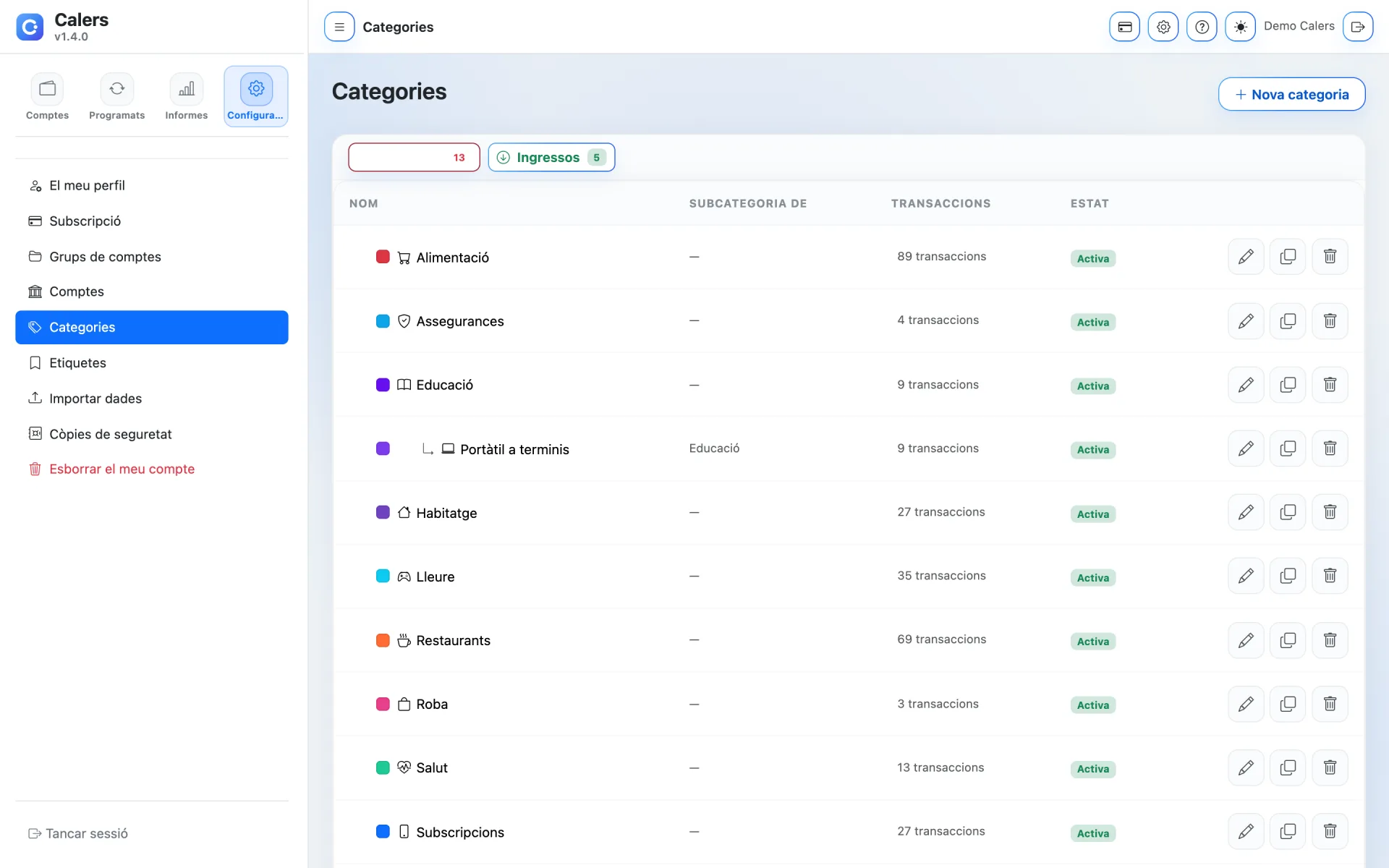Open the Informes navigation section
The height and width of the screenshot is (868, 1389).
click(186, 96)
